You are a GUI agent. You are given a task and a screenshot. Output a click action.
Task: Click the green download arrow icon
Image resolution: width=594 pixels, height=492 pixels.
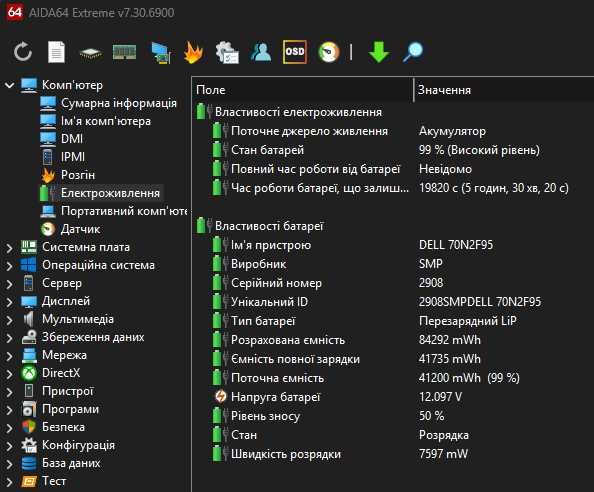[379, 52]
